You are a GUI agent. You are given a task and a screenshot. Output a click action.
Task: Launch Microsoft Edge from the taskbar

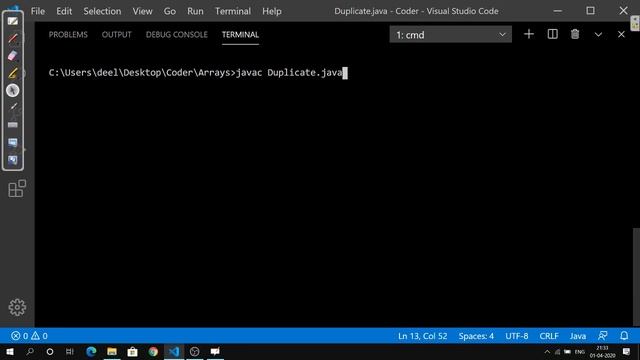[x=91, y=351]
